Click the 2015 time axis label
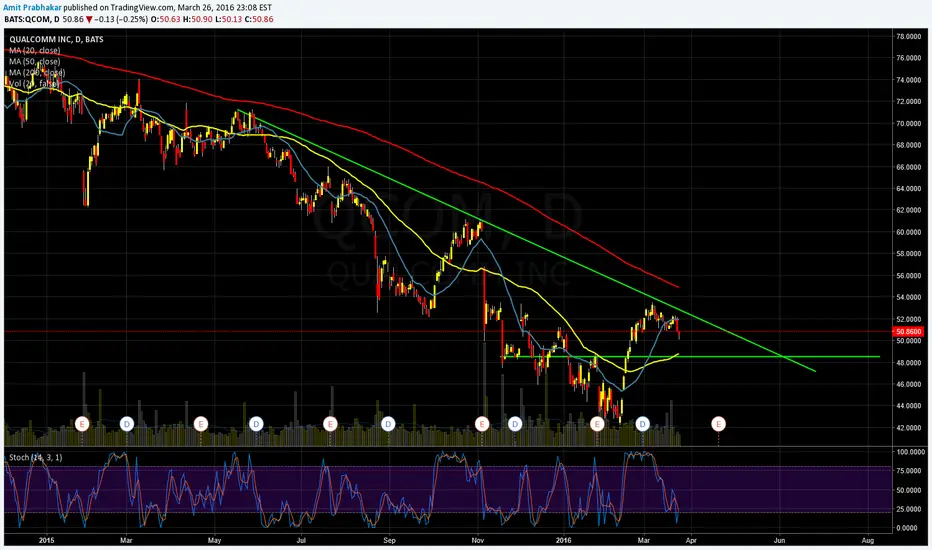The height and width of the screenshot is (550, 932). (46, 540)
